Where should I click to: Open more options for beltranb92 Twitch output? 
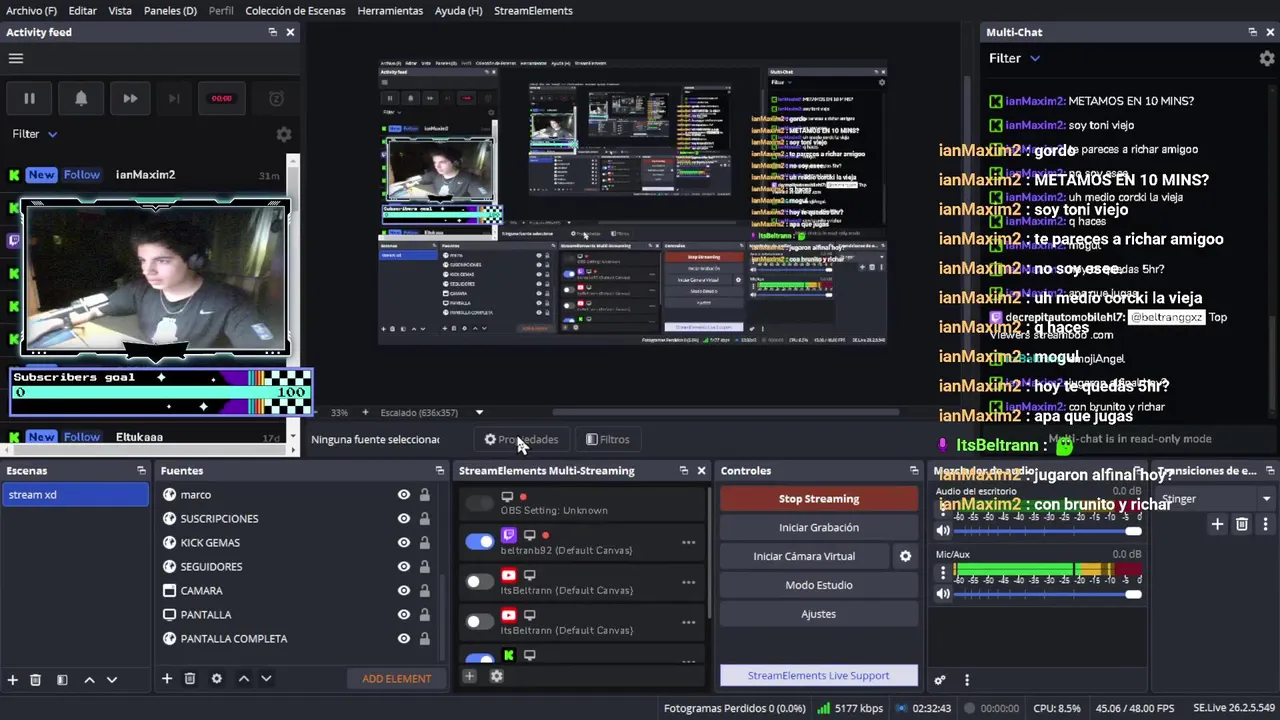[688, 542]
